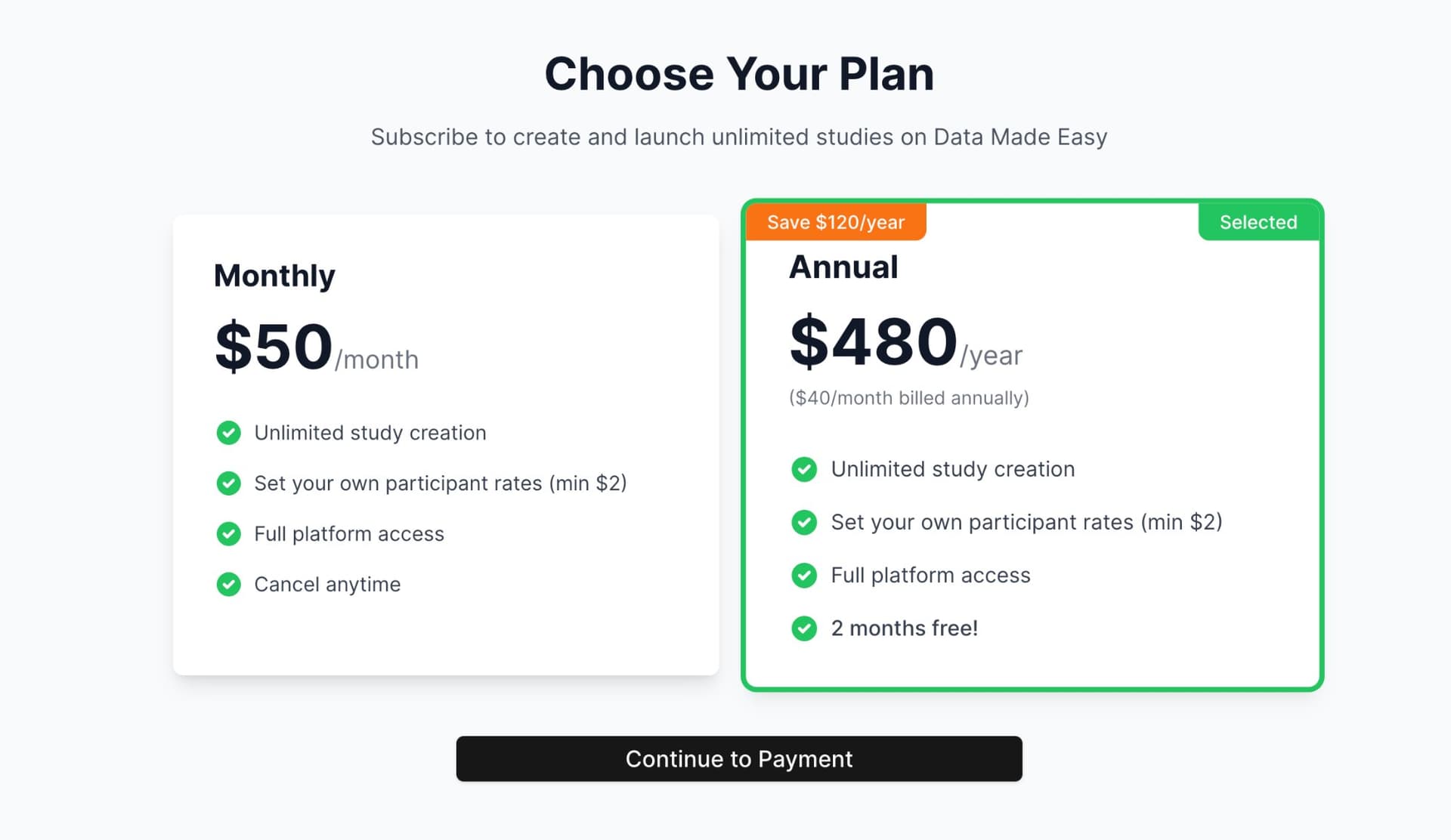This screenshot has width=1451, height=840.
Task: Click the checkmark beside 'Set your own participant rates' on Monthly
Action: pos(229,483)
